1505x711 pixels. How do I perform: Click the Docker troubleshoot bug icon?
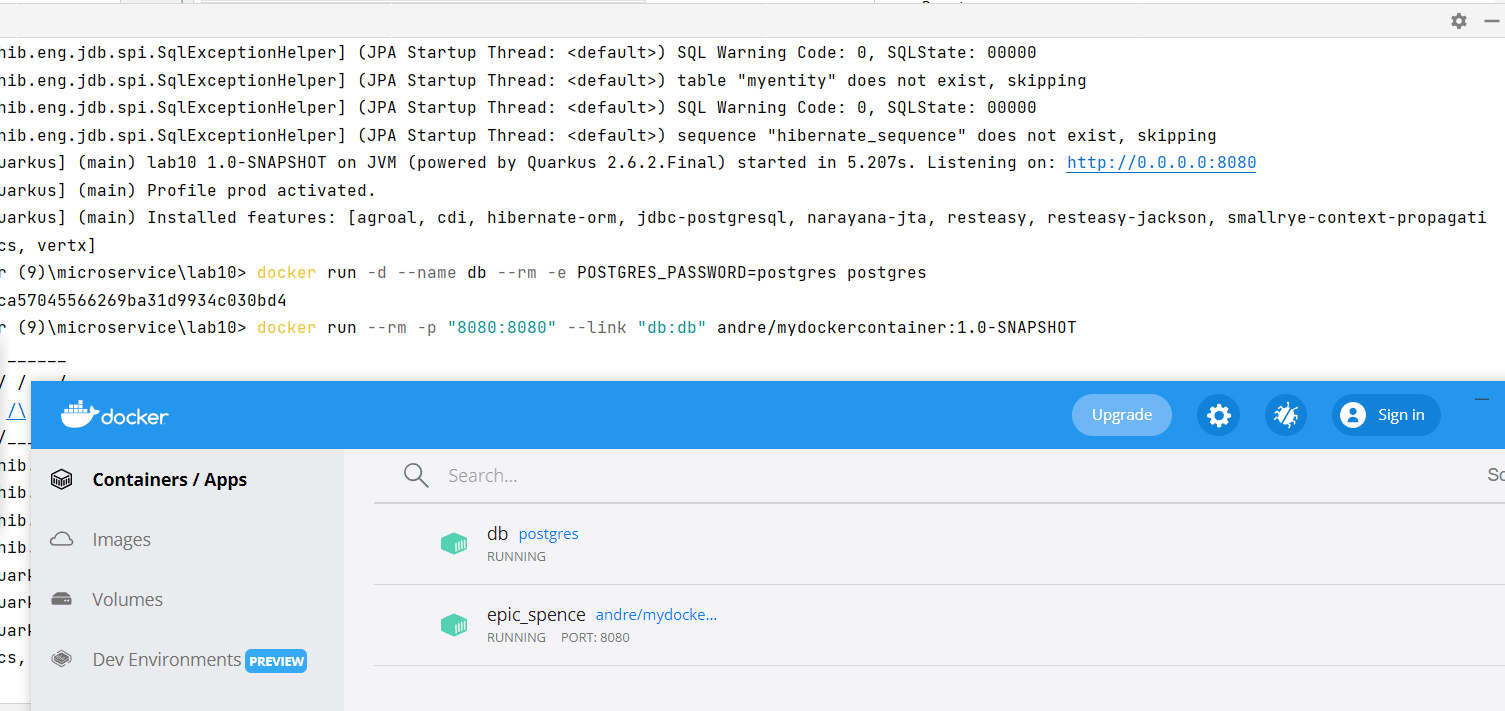pos(1286,415)
